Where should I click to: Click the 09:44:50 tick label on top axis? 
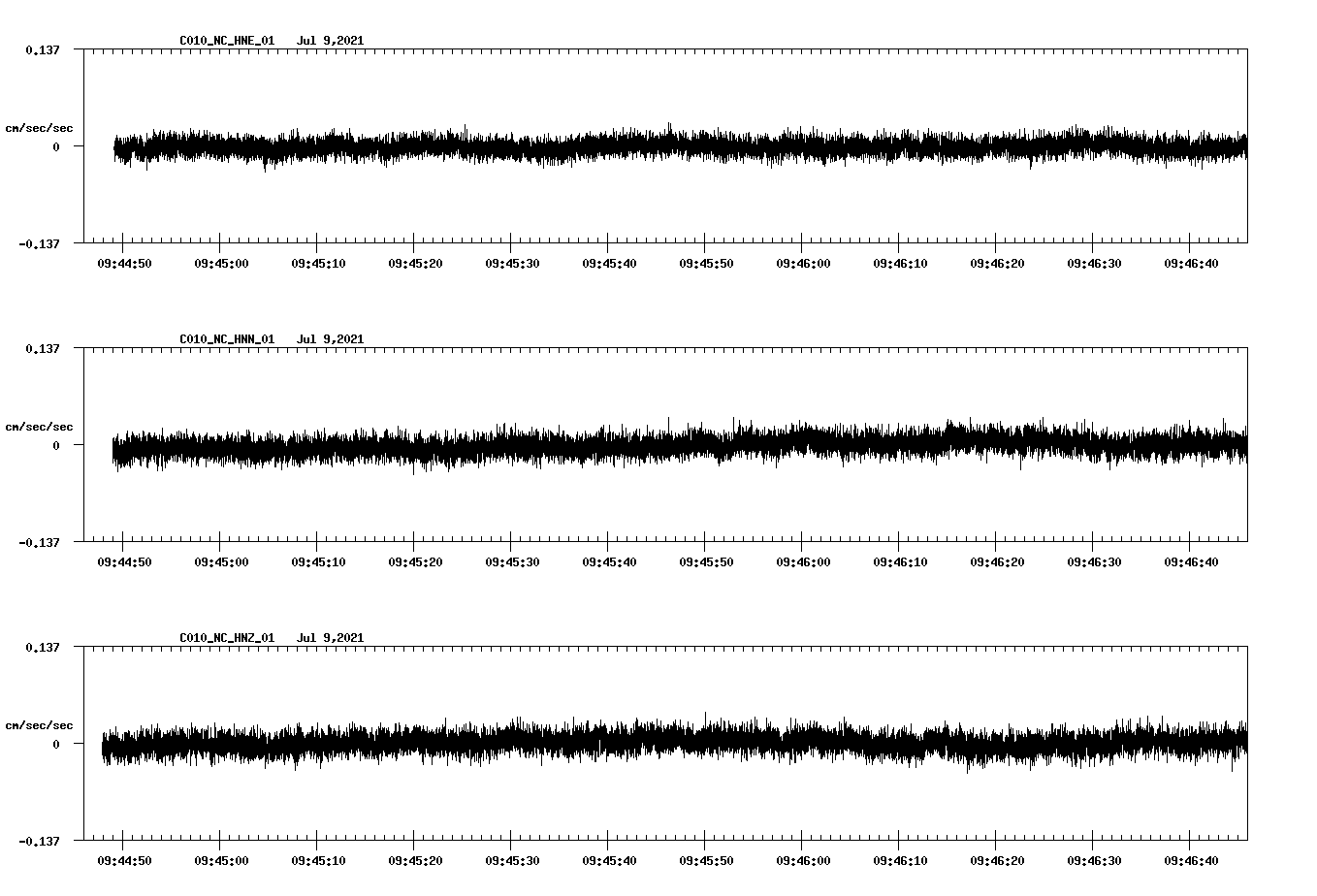(124, 262)
